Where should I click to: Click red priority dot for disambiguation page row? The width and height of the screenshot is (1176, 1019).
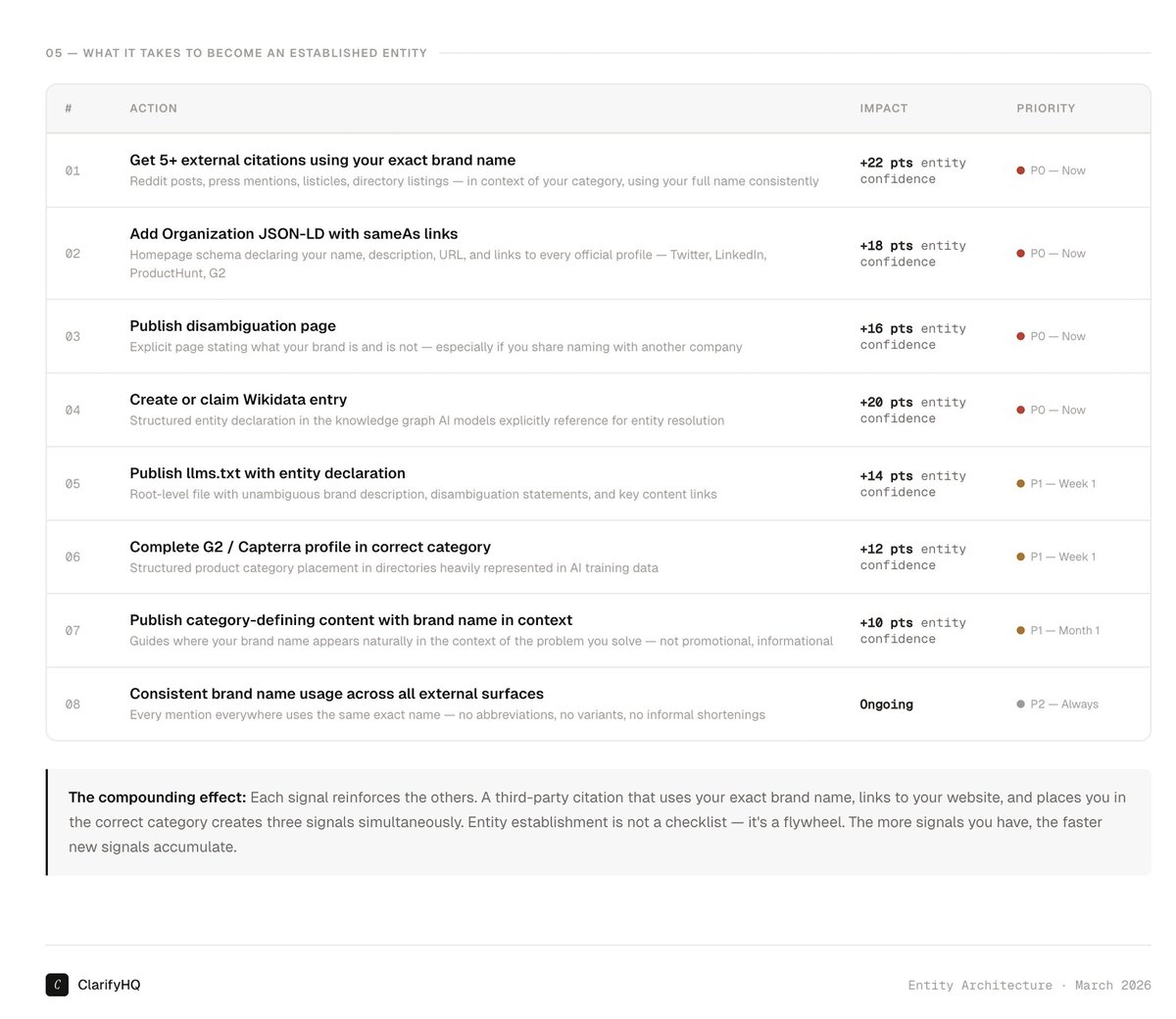(x=1020, y=336)
